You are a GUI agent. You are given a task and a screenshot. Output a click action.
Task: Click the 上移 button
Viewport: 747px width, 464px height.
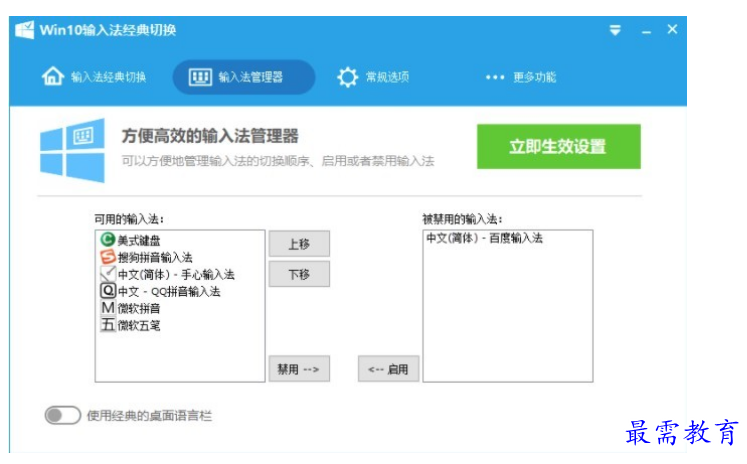(299, 244)
